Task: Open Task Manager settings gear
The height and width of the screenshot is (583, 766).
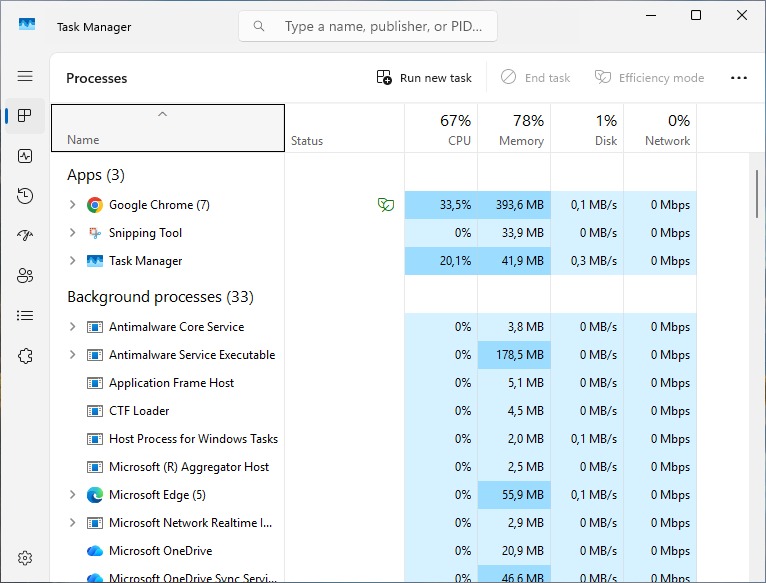Action: [25, 558]
